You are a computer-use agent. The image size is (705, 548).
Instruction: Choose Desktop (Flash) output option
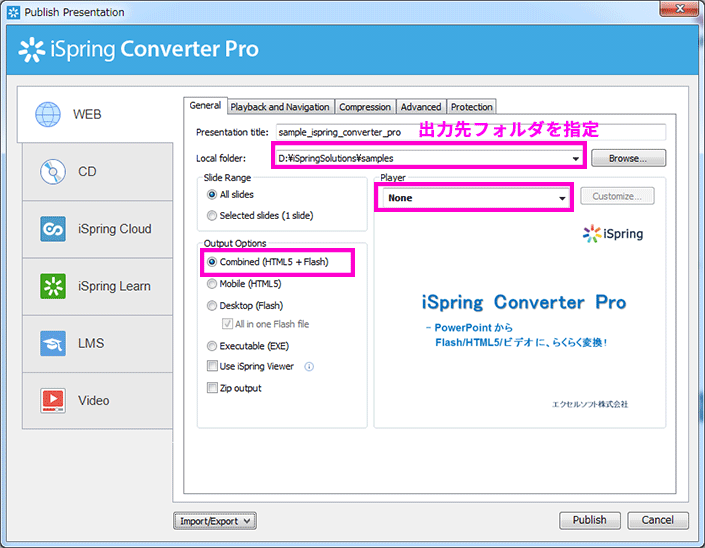coord(212,306)
